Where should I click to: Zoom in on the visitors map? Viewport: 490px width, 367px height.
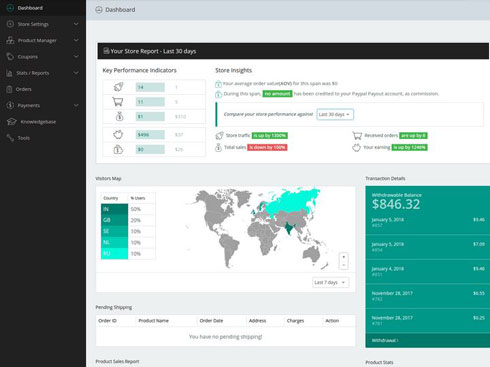(344, 257)
